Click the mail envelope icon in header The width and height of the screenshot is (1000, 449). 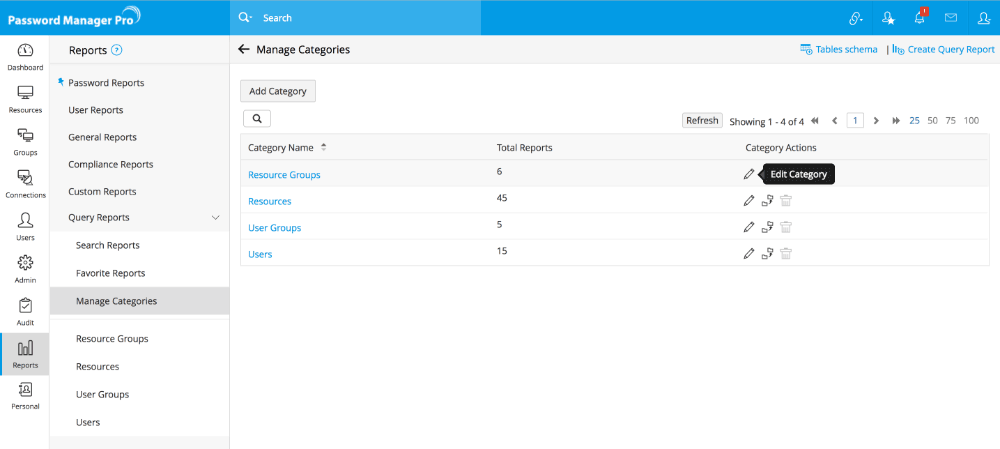(950, 18)
